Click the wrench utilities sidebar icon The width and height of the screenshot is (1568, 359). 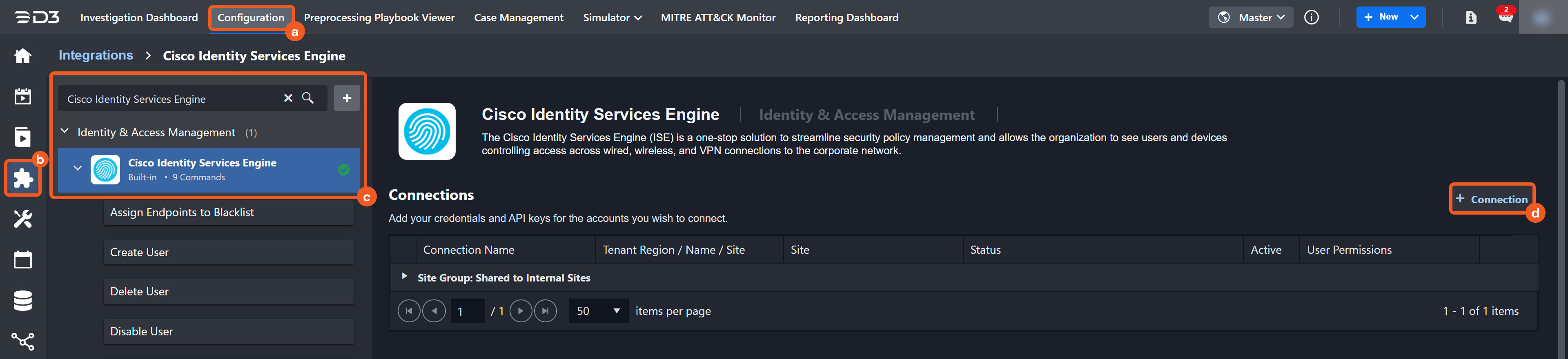click(x=22, y=219)
